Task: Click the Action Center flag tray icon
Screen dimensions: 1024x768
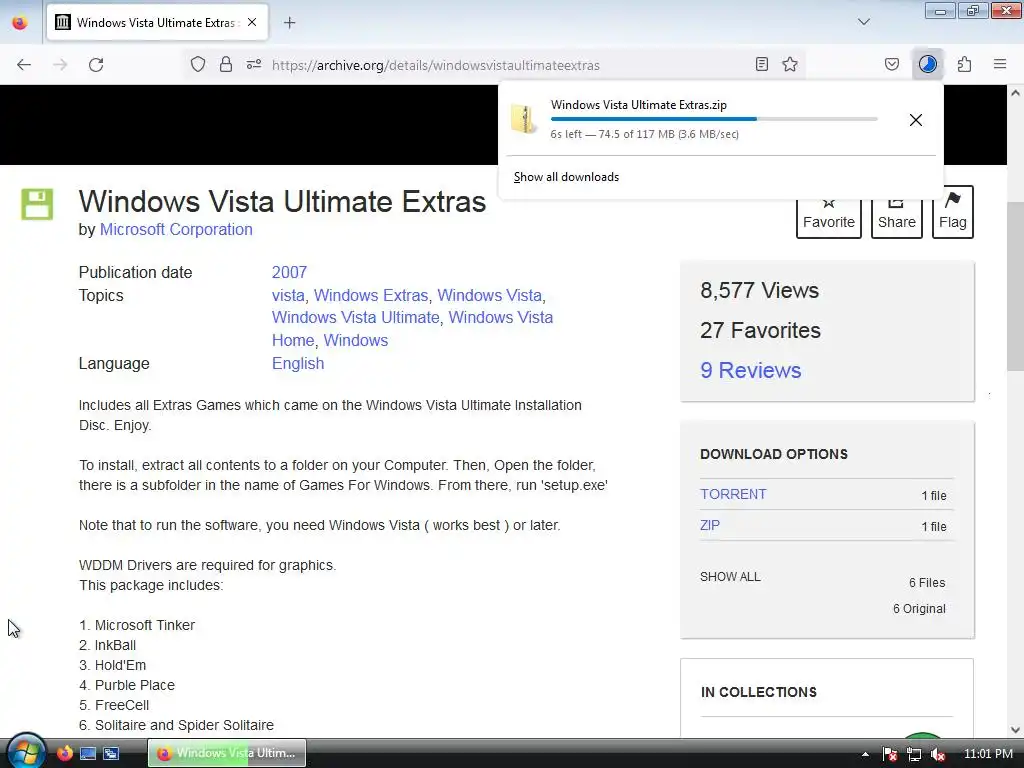Action: point(889,754)
